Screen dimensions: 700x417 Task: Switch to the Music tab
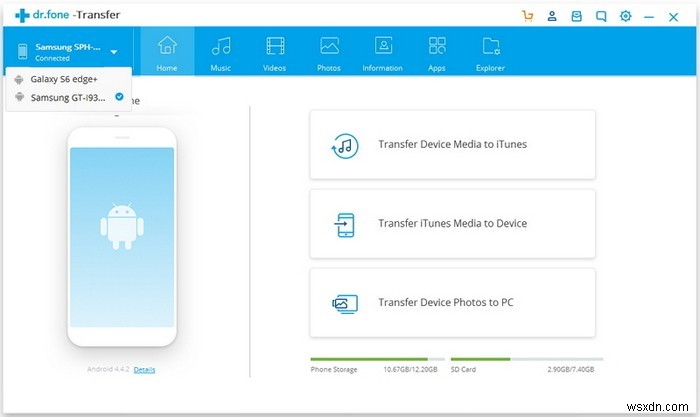(221, 52)
